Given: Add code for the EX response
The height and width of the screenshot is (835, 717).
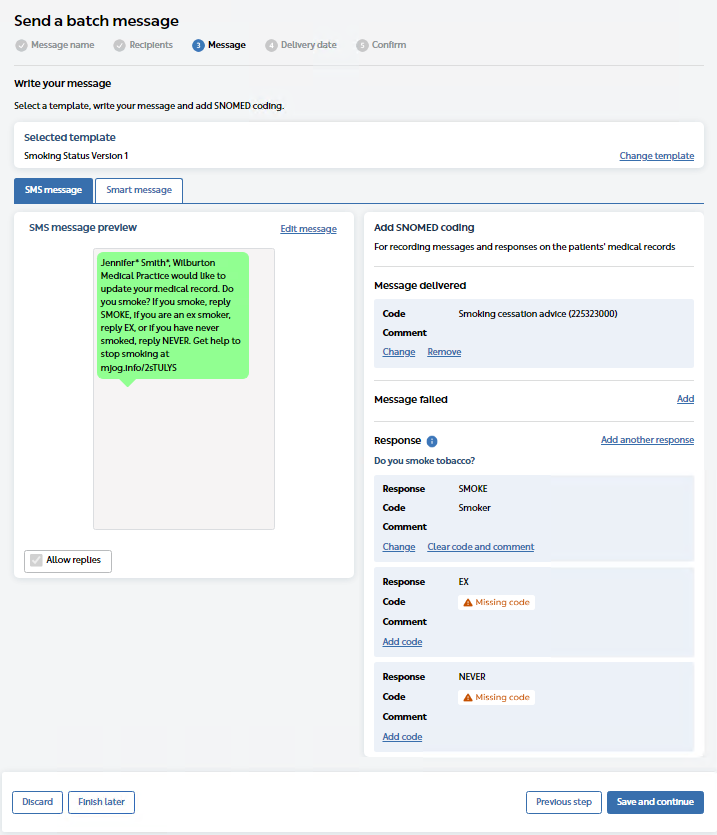Looking at the screenshot, I should (402, 642).
